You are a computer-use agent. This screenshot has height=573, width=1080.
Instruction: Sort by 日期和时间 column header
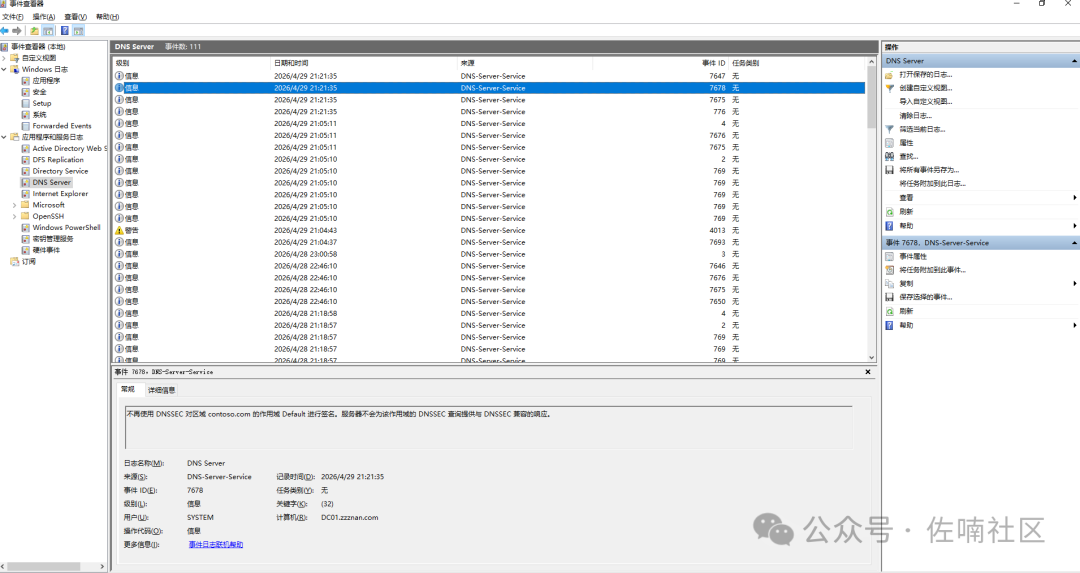coord(364,63)
